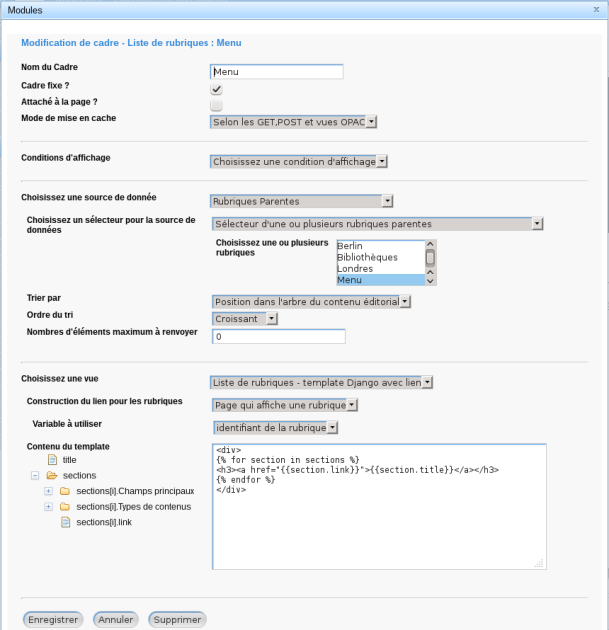
Task: Enable the Attaché à la page checkbox
Action: (x=216, y=106)
